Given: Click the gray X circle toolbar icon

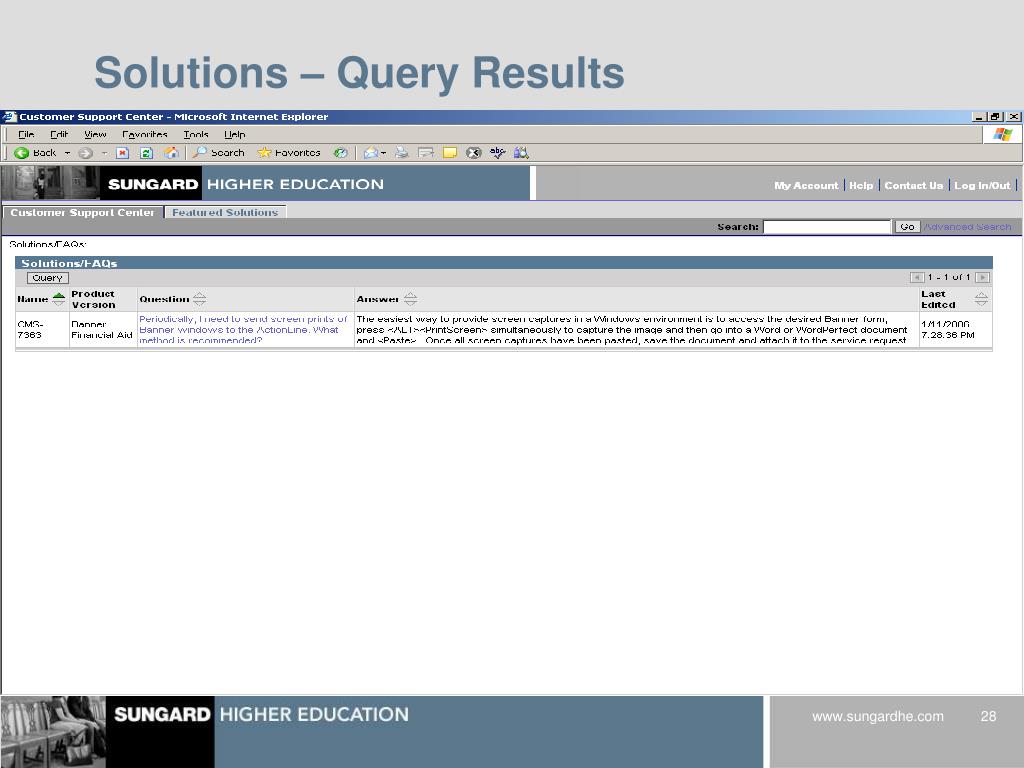Looking at the screenshot, I should tap(473, 153).
